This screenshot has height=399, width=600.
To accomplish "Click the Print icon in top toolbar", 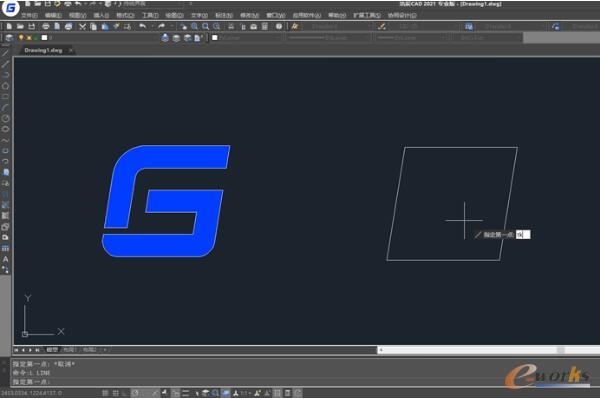I will point(46,26).
